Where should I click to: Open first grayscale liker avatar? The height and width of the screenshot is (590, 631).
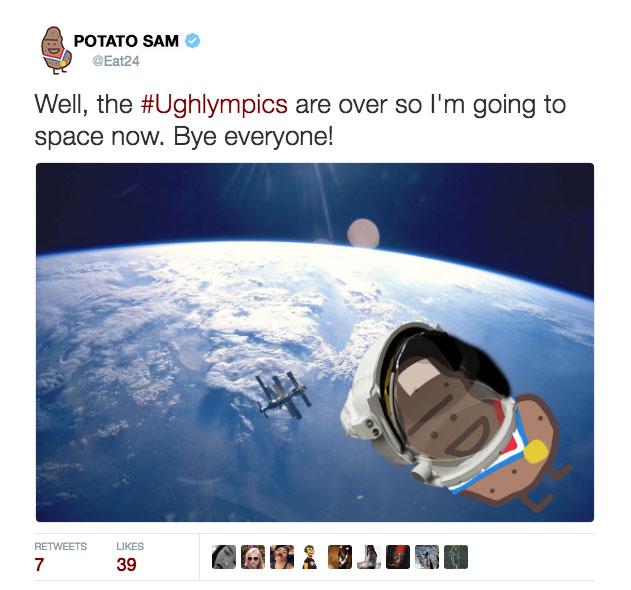point(224,557)
